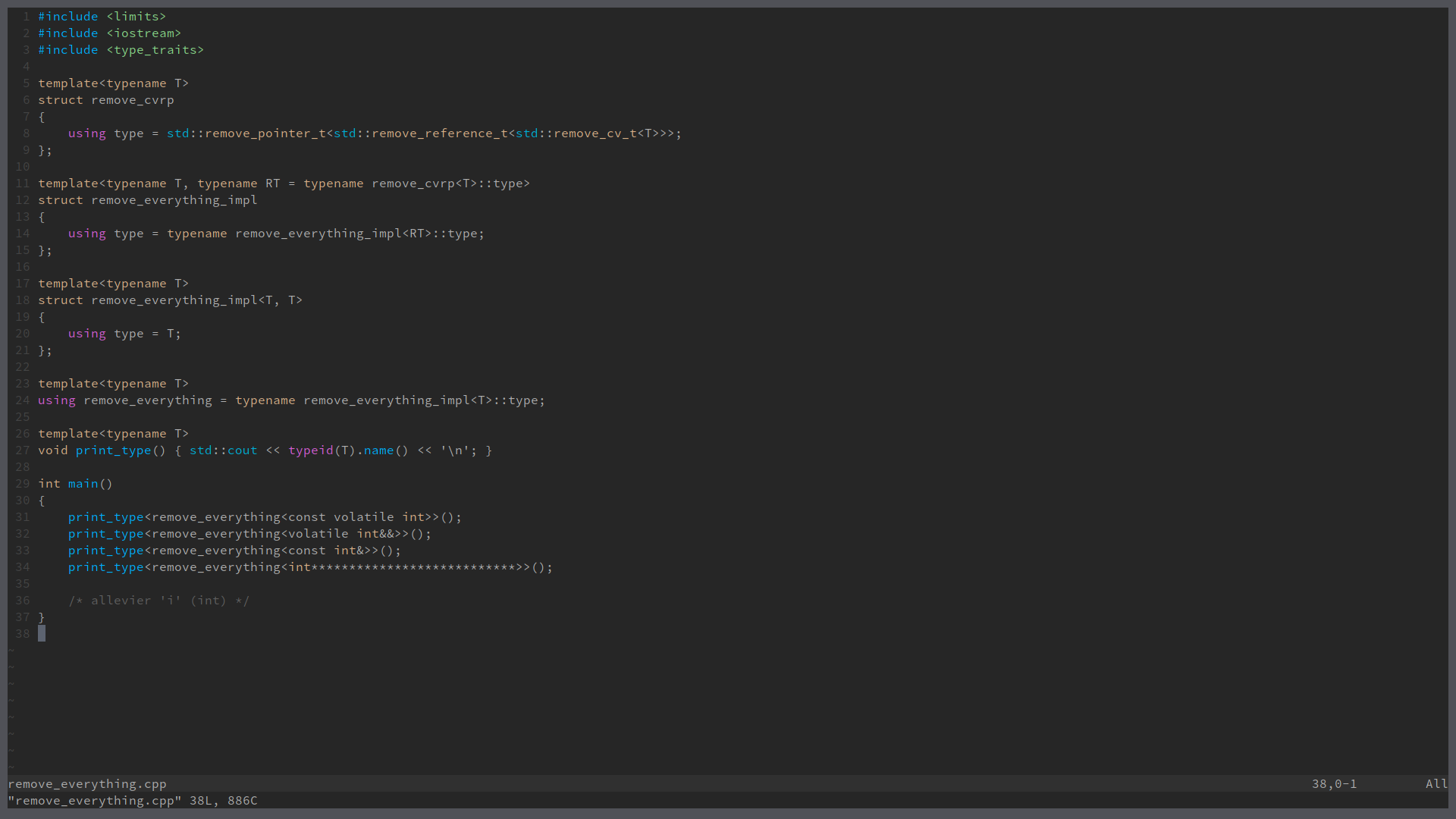Click the struct remove_everything_impl name on line 12

[x=174, y=200]
